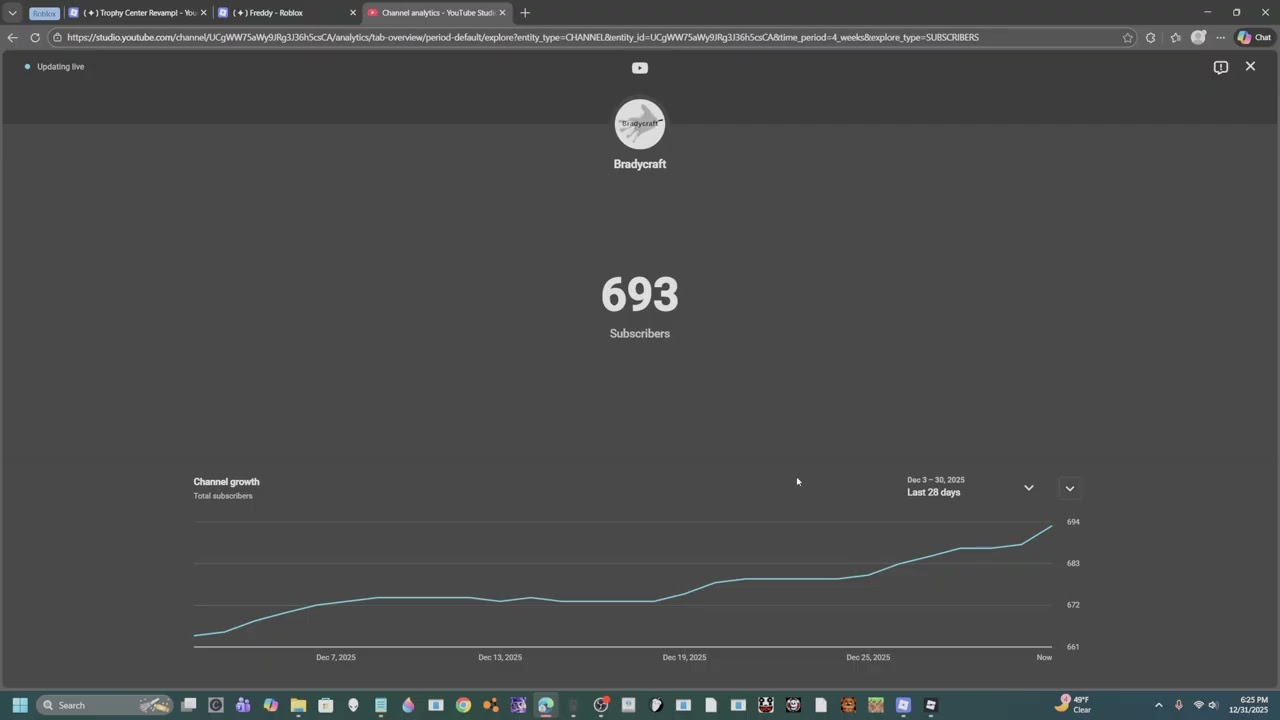Viewport: 1280px width, 720px height.
Task: Click the 693 subscriber count
Action: coord(640,295)
